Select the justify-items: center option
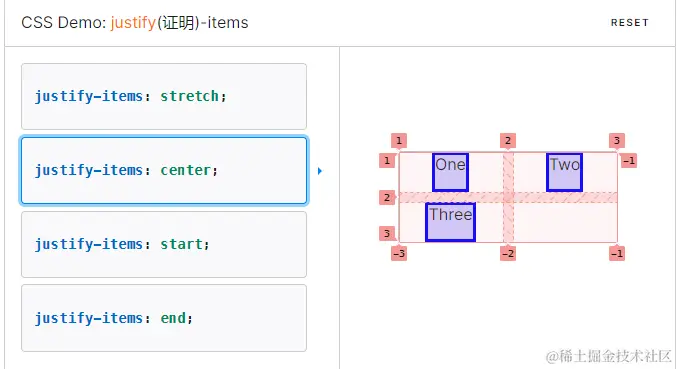The width and height of the screenshot is (677, 369). [164, 170]
